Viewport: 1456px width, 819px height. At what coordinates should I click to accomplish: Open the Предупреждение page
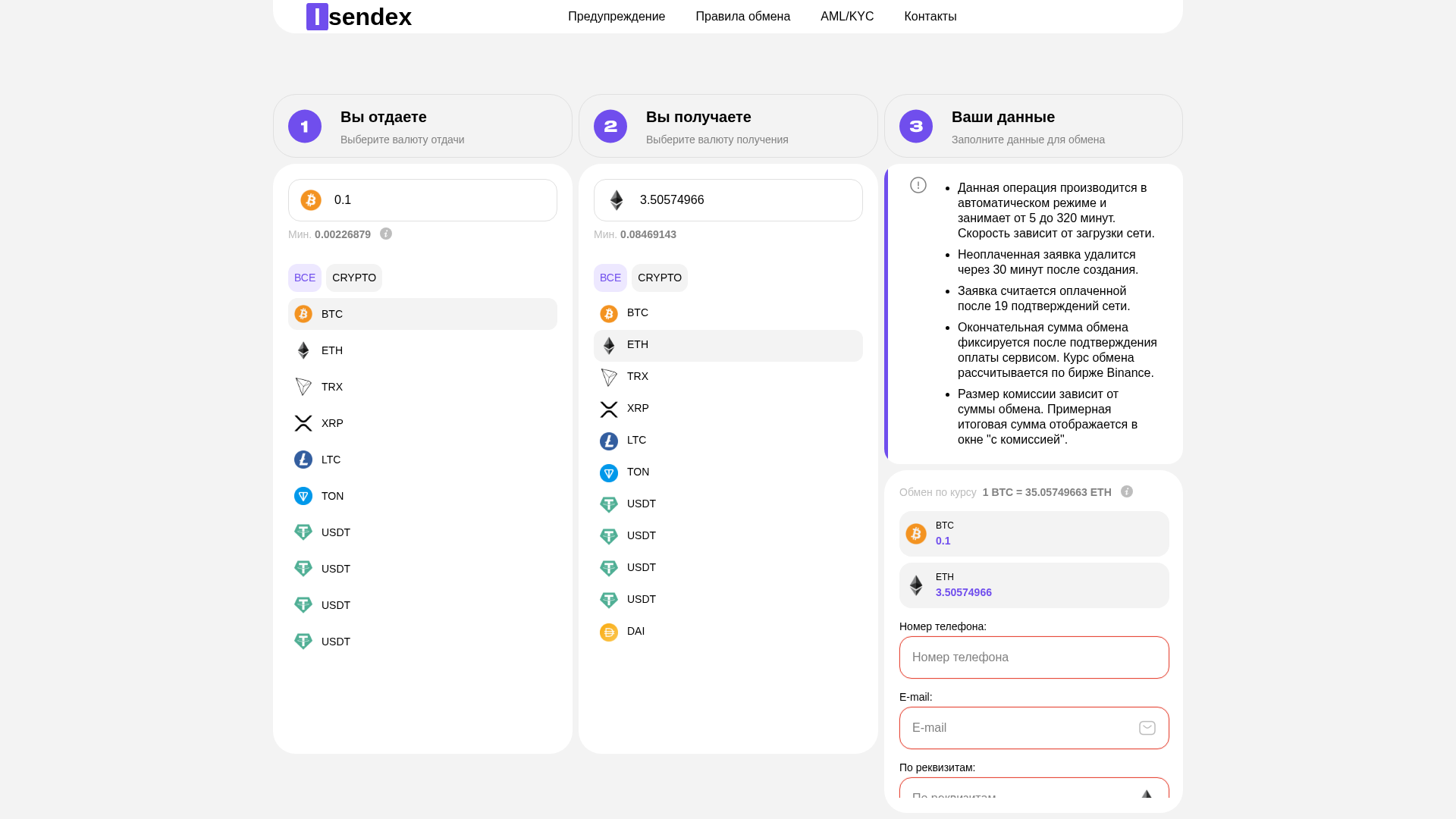(617, 17)
